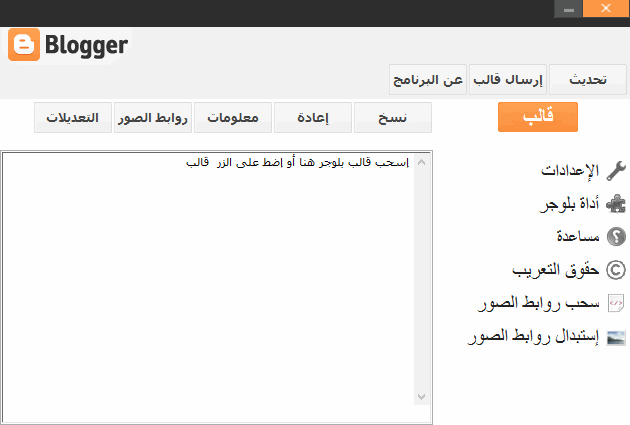
Task: Click the puzzle piece icon for أداة بلوجر
Action: 616,204
